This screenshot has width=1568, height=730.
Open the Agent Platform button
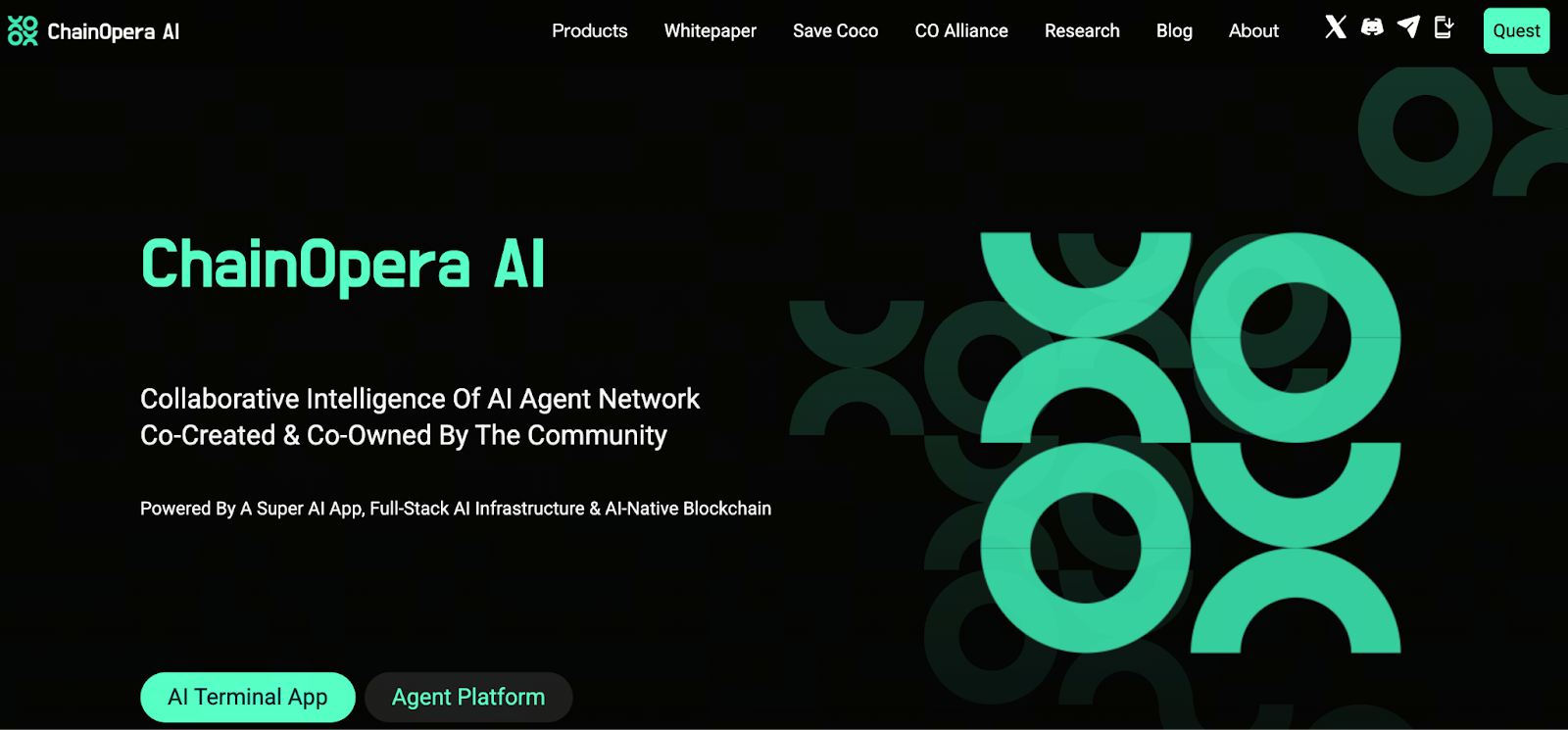coord(468,697)
